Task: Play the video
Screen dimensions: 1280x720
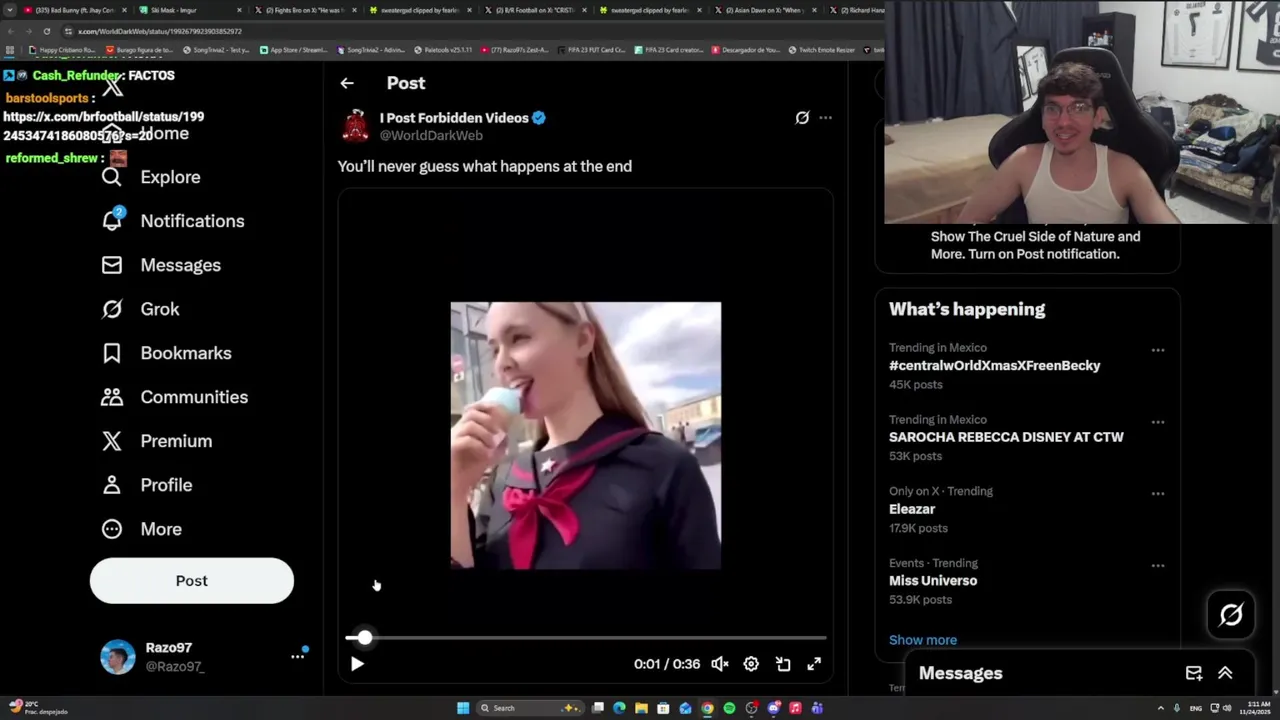Action: click(x=357, y=664)
